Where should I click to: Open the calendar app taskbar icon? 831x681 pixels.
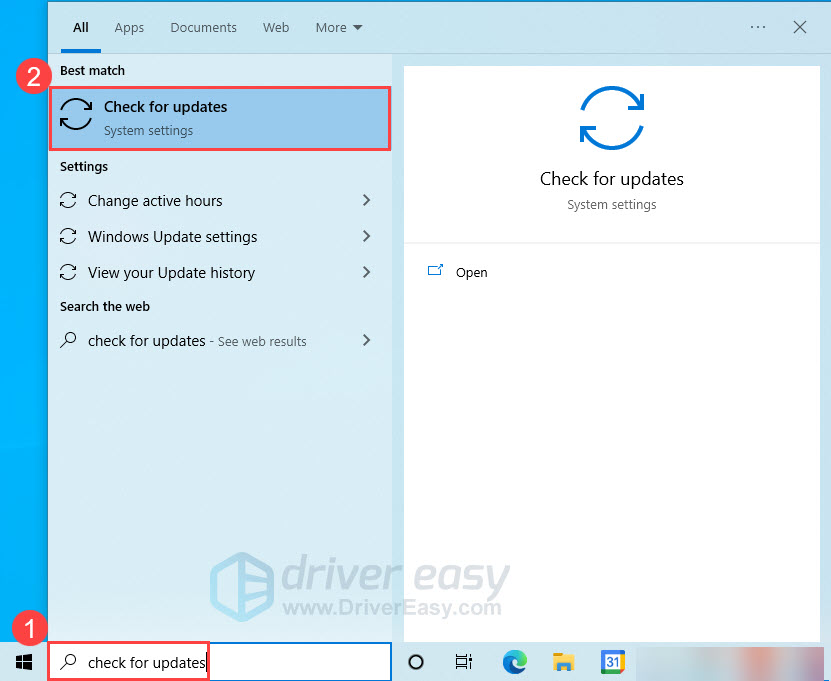612,662
